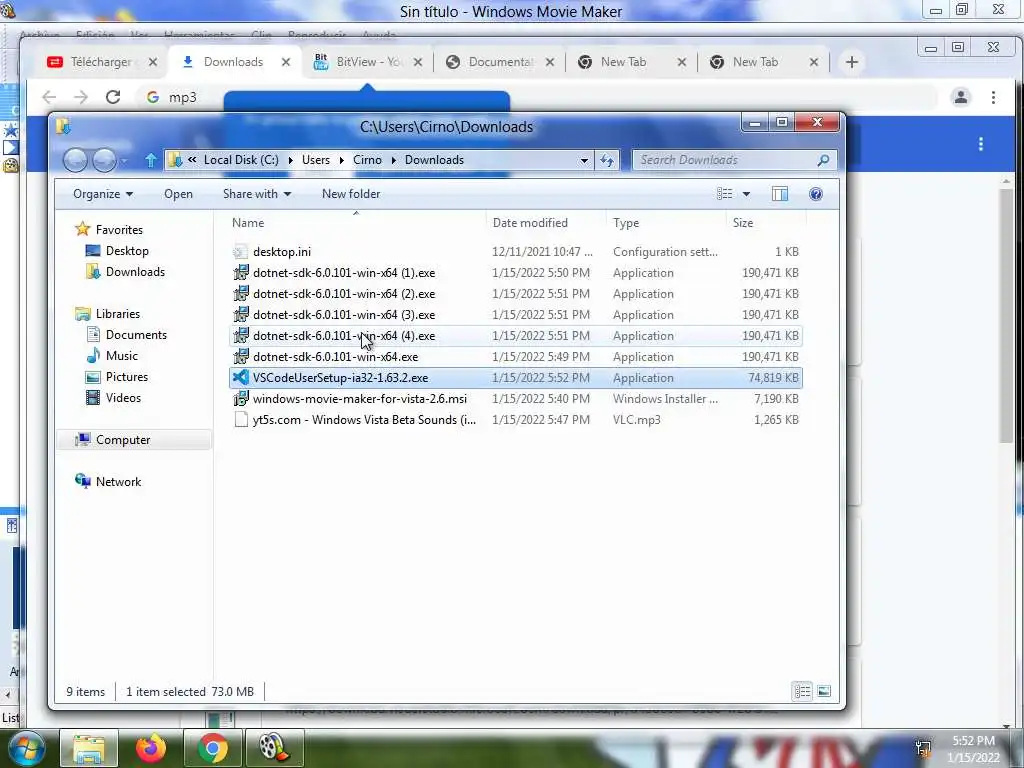This screenshot has width=1024, height=768.
Task: Click the large icons view icon in status bar
Action: click(x=824, y=691)
